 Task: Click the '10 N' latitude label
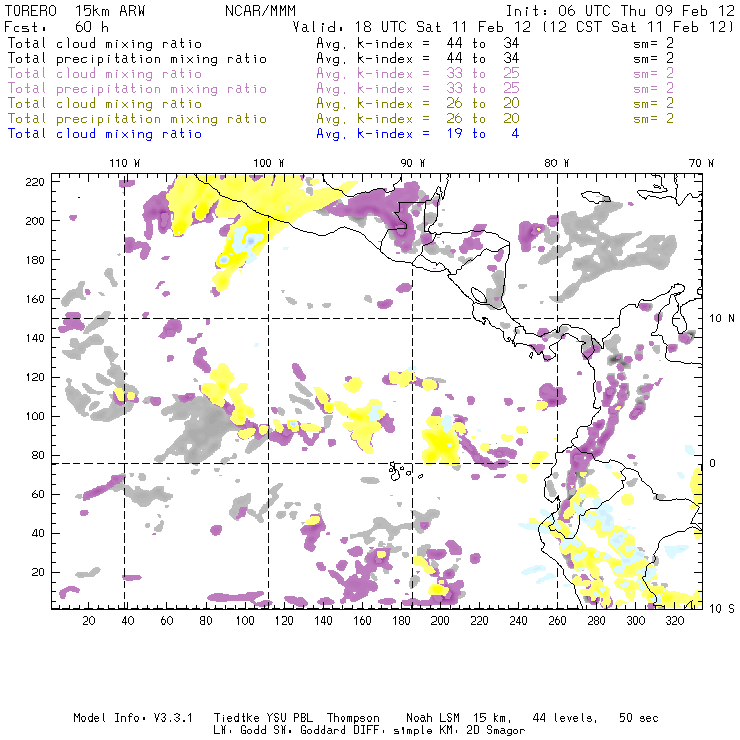[722, 319]
